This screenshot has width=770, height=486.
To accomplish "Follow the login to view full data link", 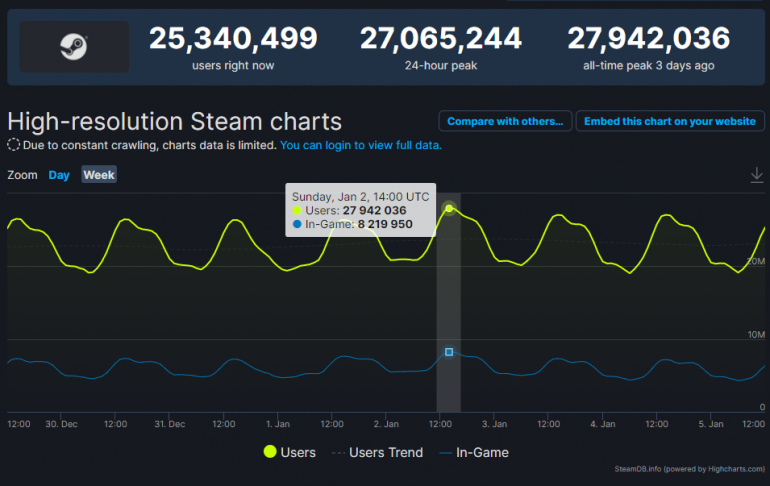I will click(x=360, y=145).
